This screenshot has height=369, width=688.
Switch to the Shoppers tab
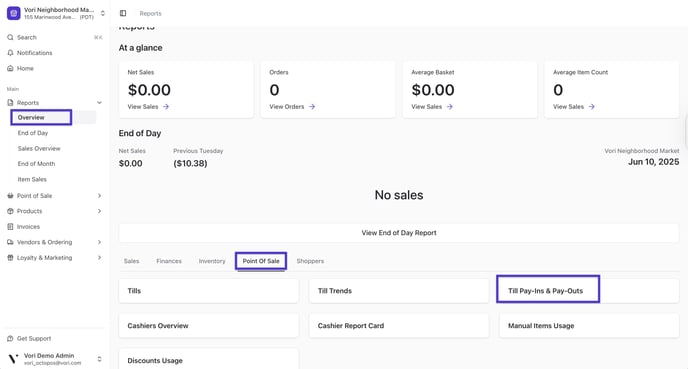[310, 261]
